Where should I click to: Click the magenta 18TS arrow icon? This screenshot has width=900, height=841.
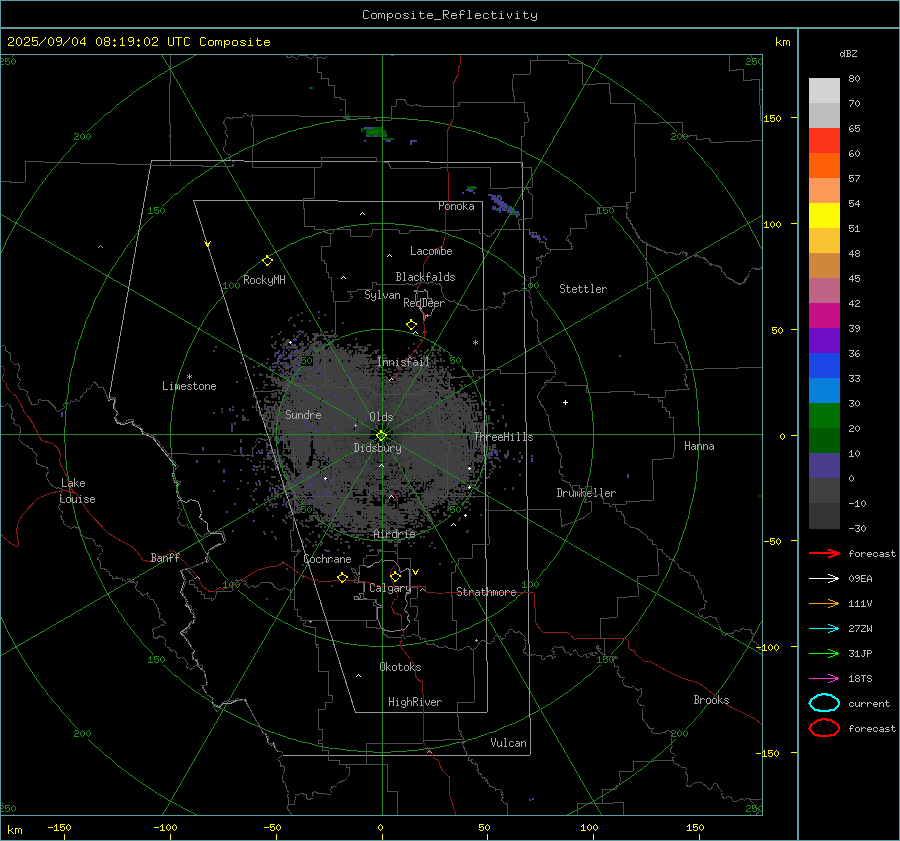point(824,679)
